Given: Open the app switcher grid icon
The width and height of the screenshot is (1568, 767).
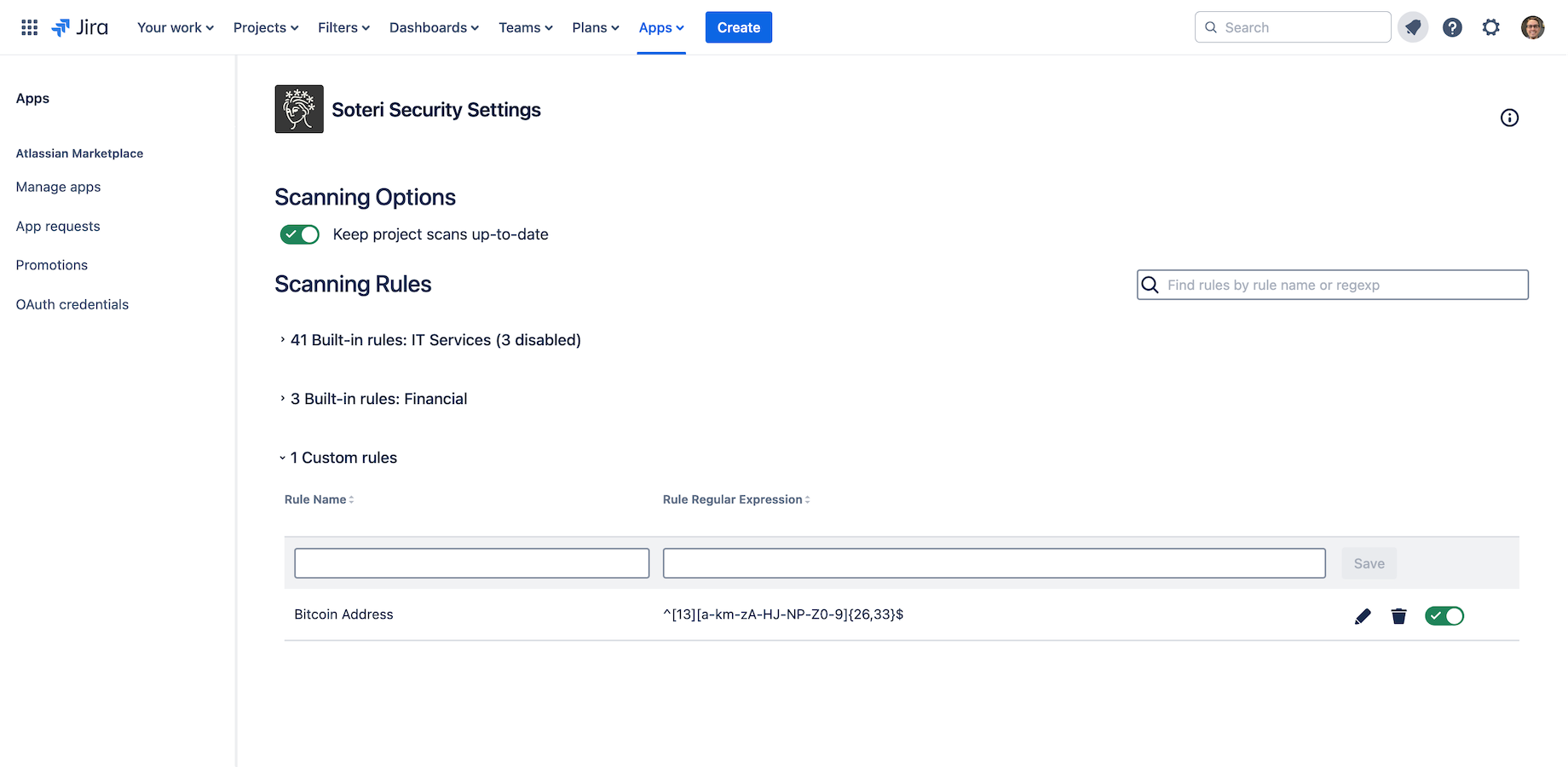Looking at the screenshot, I should tap(29, 27).
